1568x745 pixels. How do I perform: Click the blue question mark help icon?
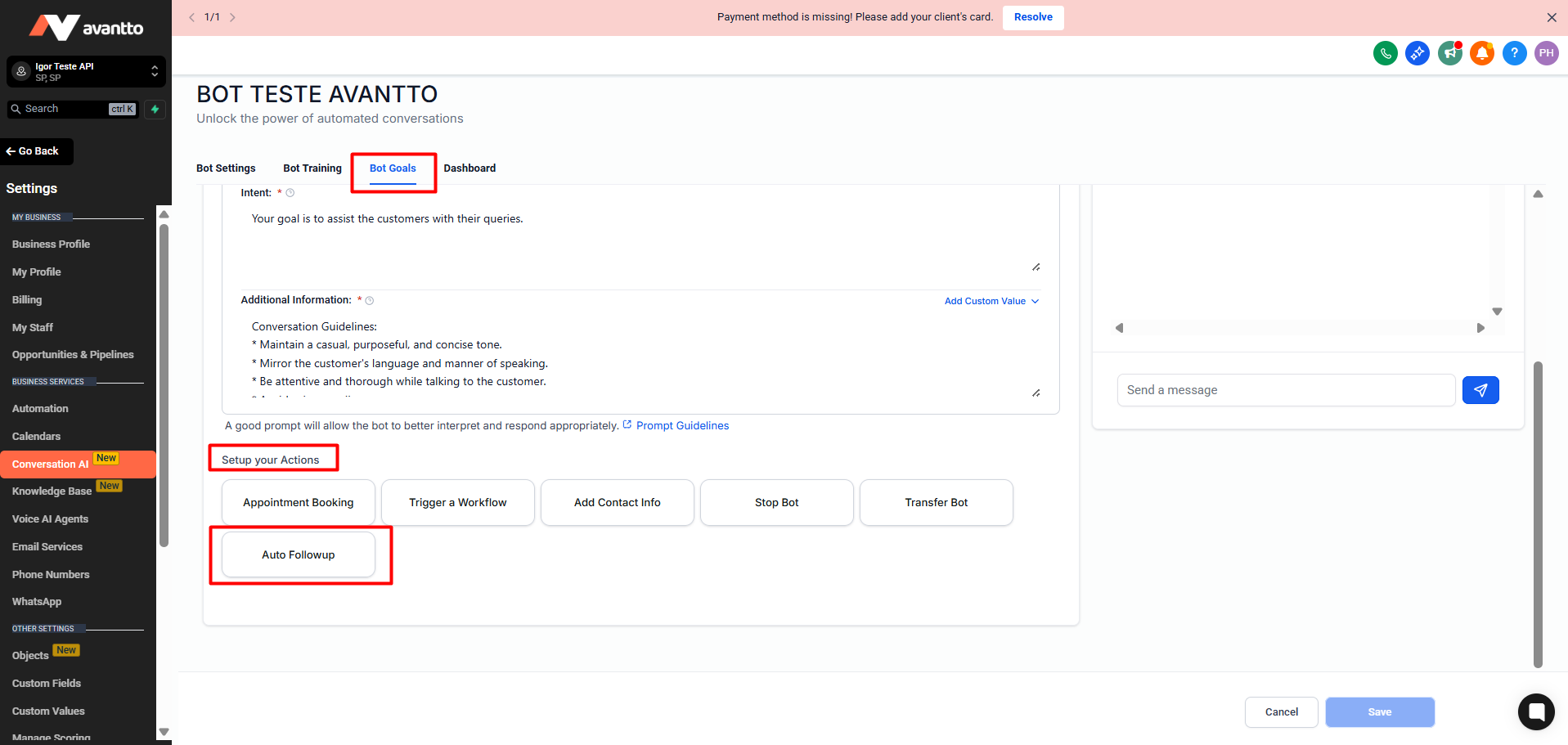[1514, 54]
